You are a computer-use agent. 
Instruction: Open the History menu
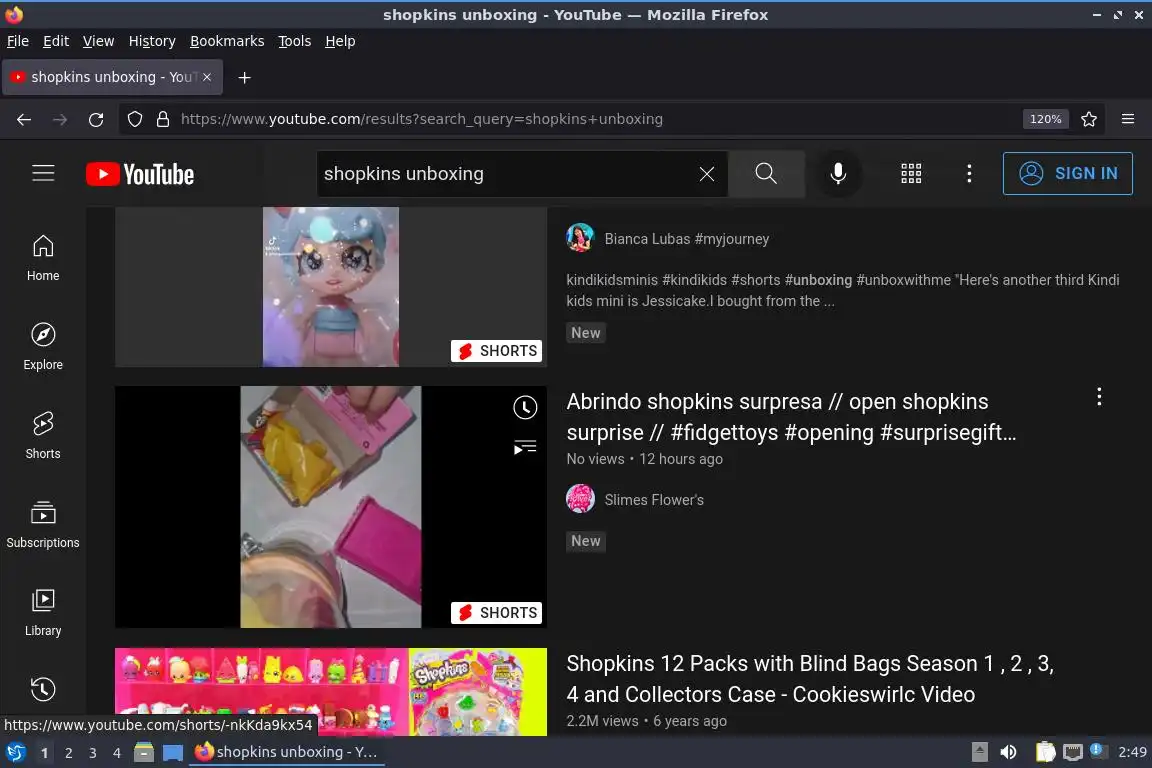(152, 41)
